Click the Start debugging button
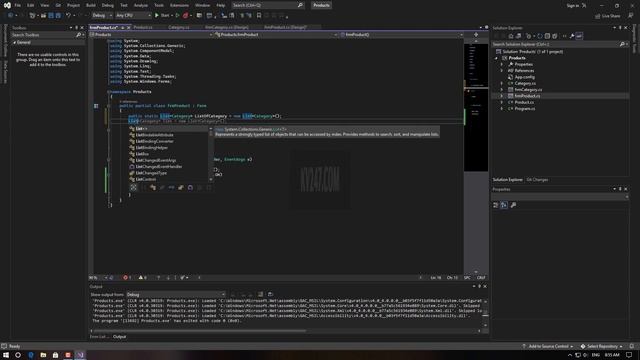The image size is (640, 360). coord(162,16)
